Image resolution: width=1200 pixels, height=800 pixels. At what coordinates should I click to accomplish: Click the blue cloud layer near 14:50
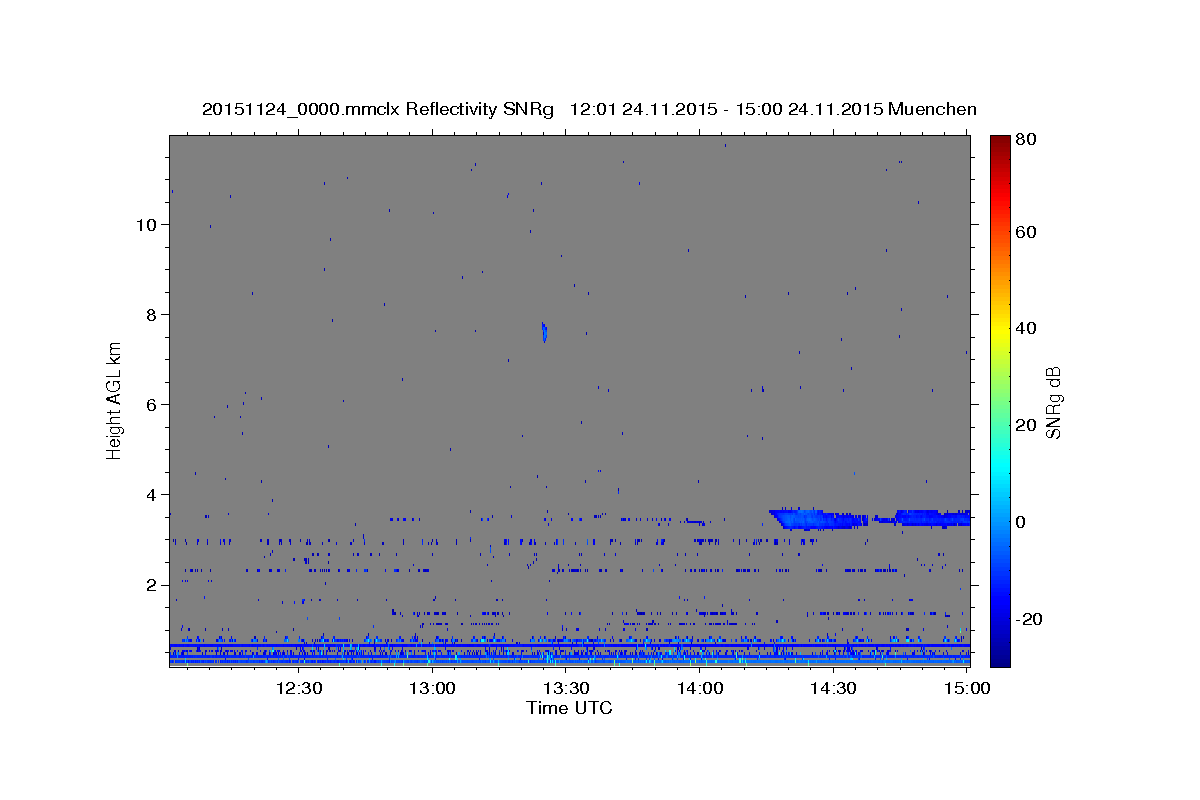(x=932, y=517)
